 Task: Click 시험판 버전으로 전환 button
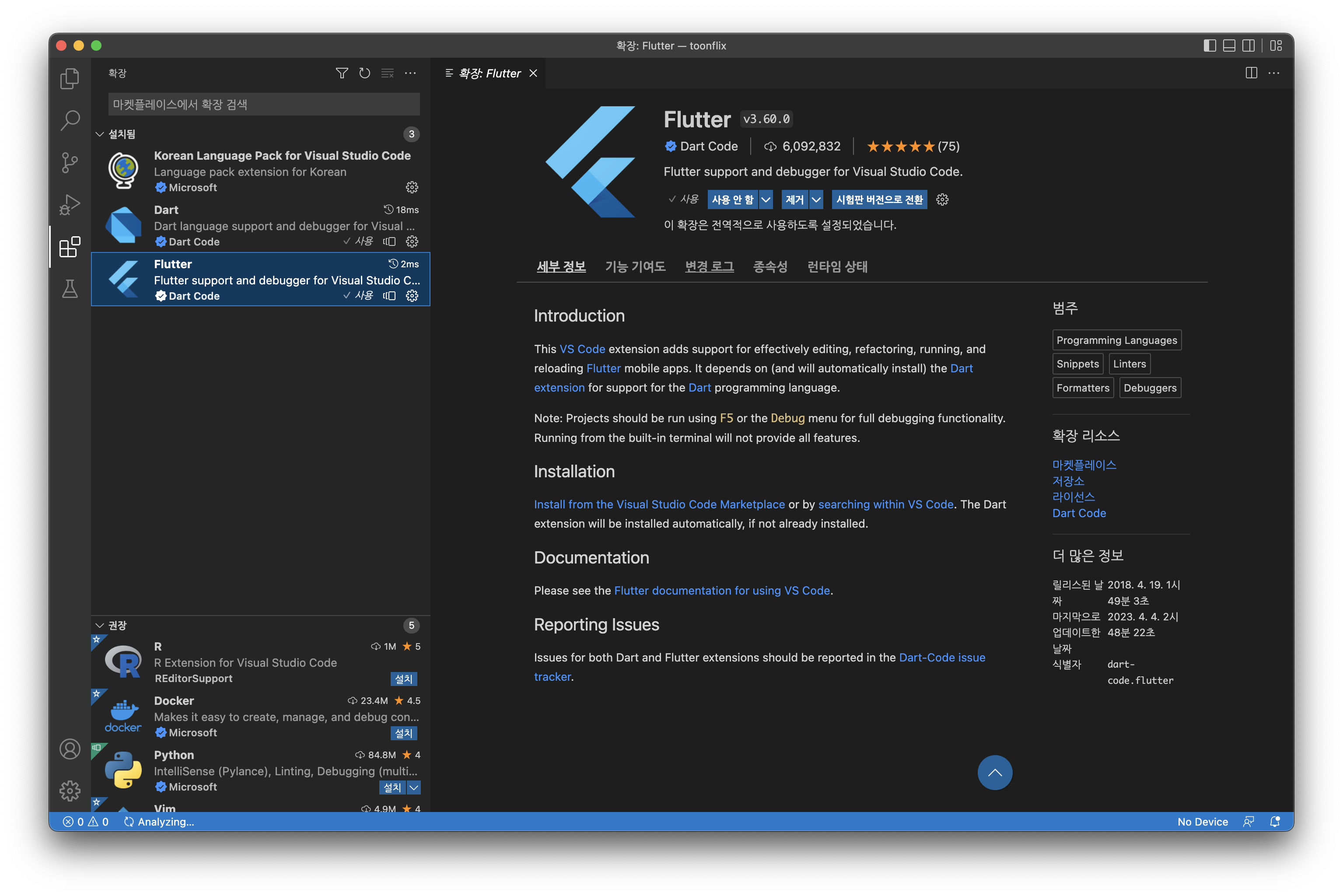pos(879,199)
